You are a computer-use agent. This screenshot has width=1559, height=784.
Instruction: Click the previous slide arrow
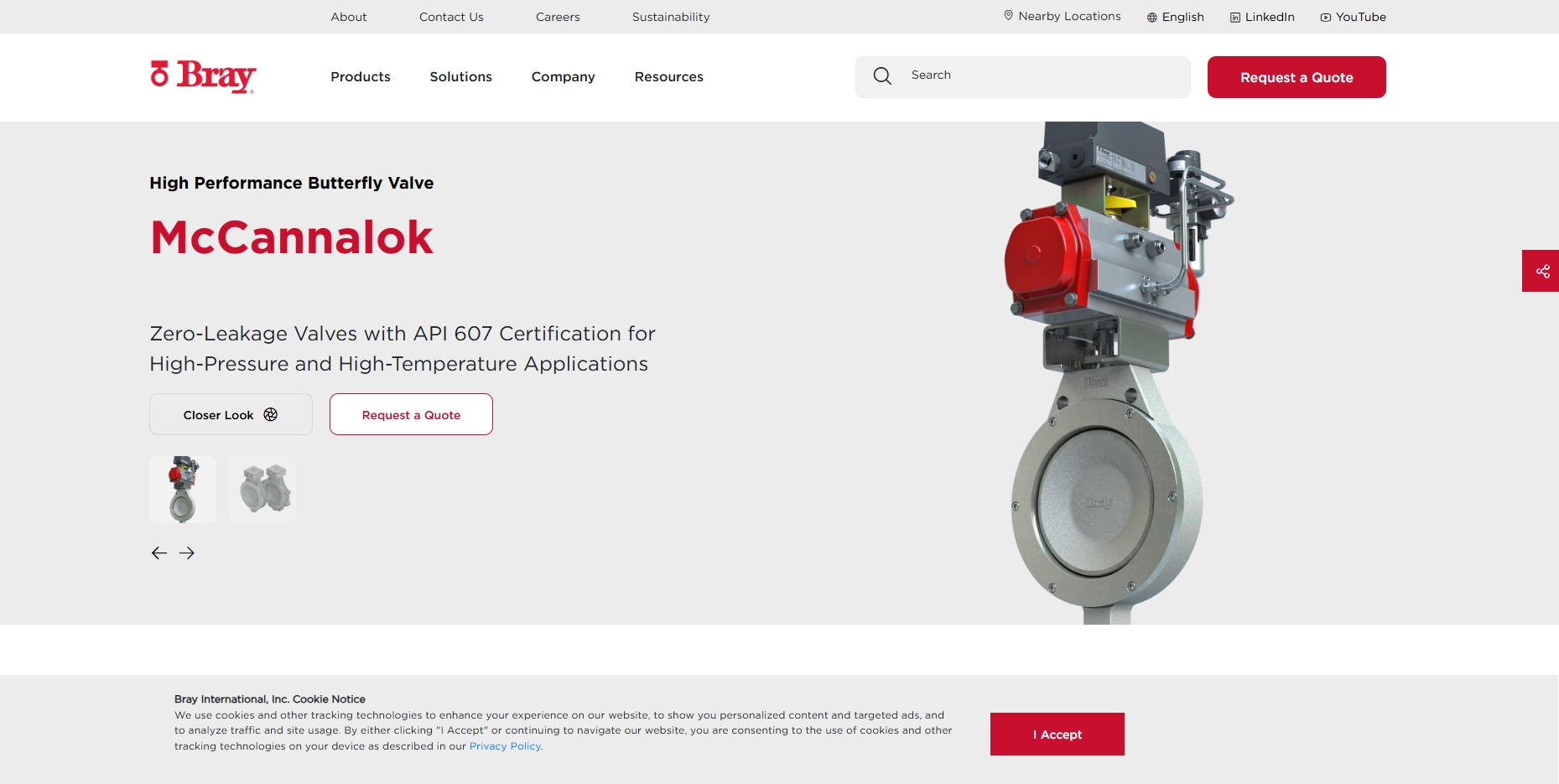[159, 553]
